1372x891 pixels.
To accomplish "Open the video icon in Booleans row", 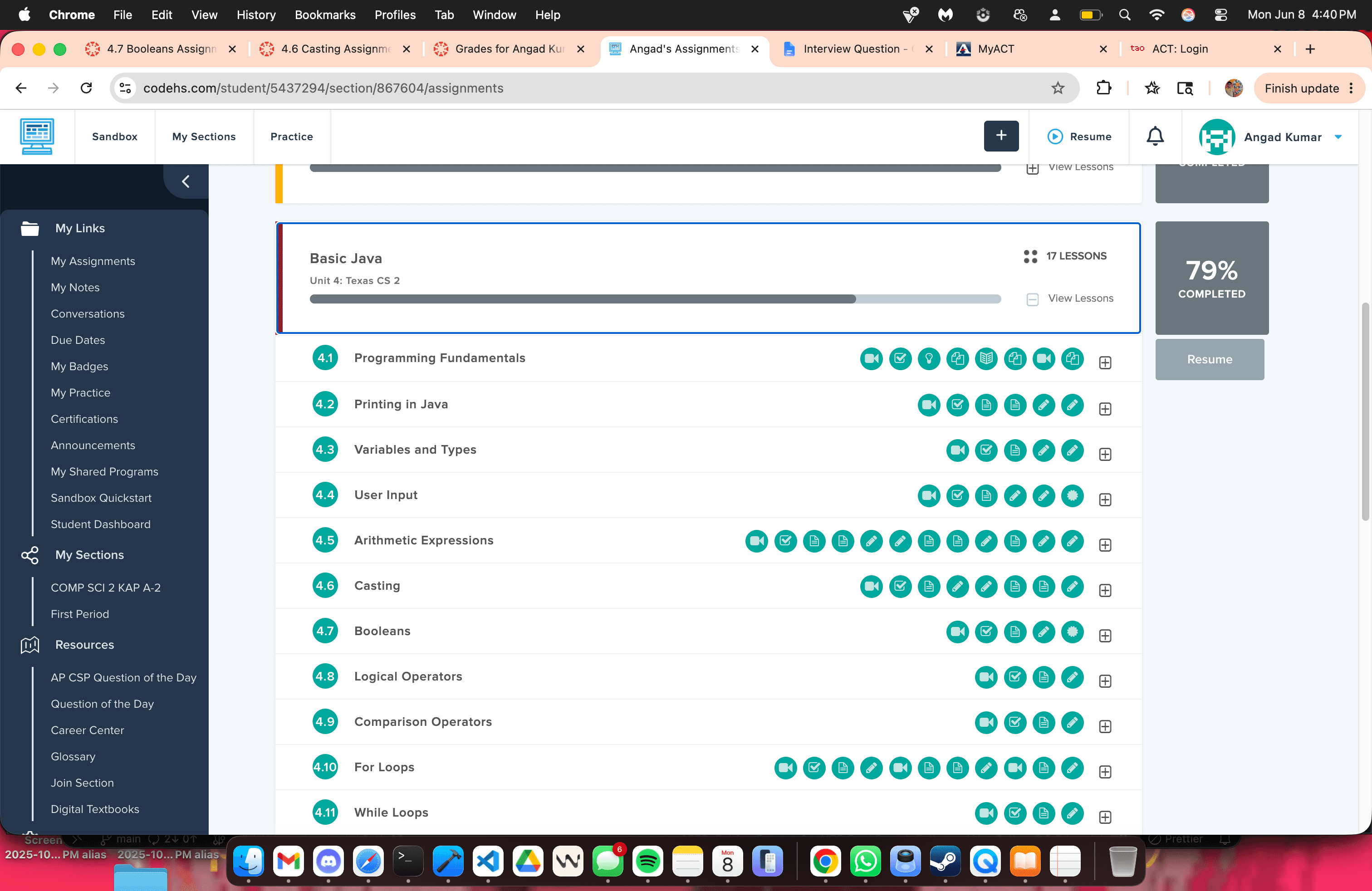I will click(957, 632).
